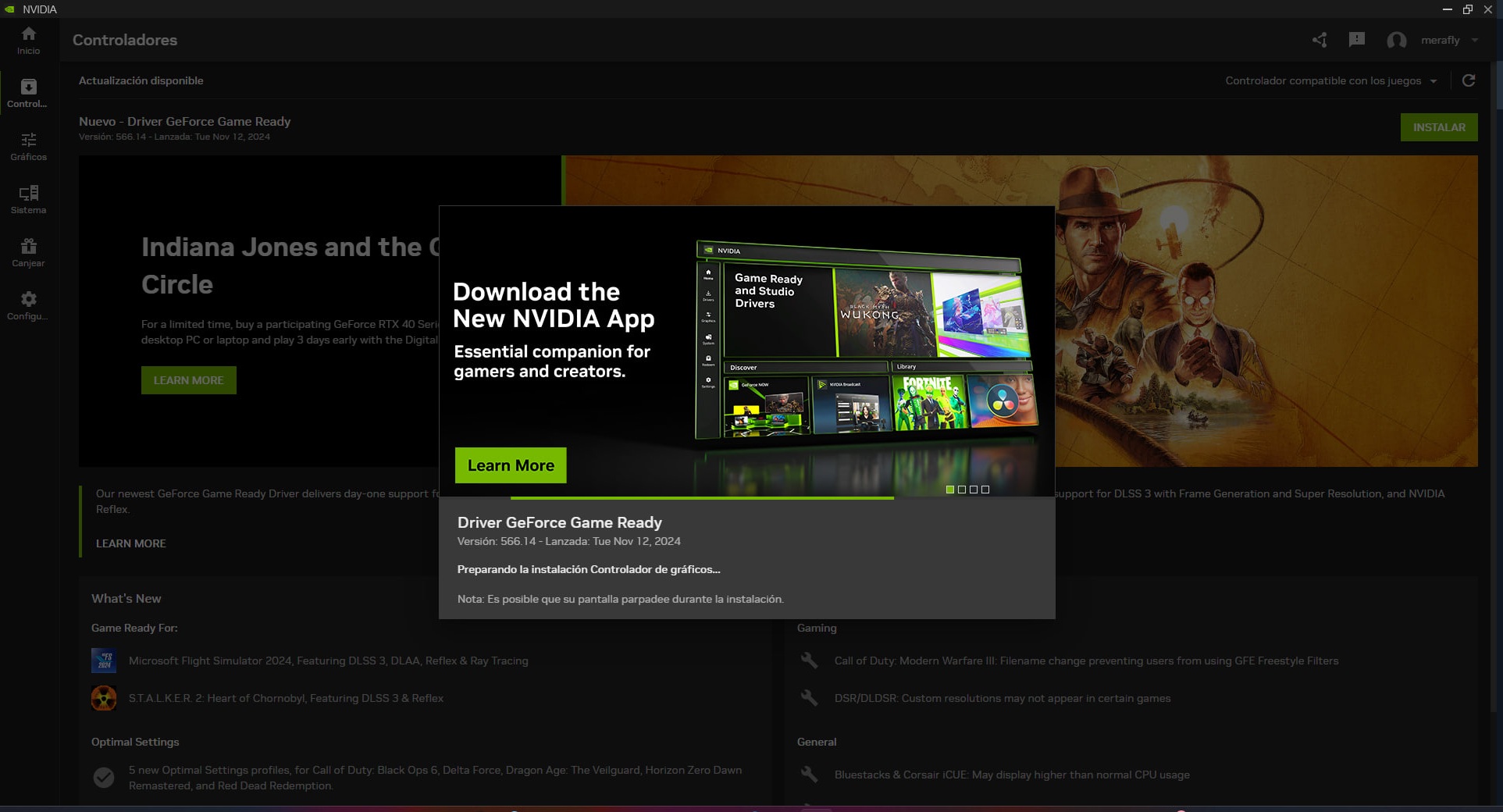Screen dimensions: 1503x812
Task: Click the user avatar icon
Action: pyautogui.click(x=1397, y=40)
